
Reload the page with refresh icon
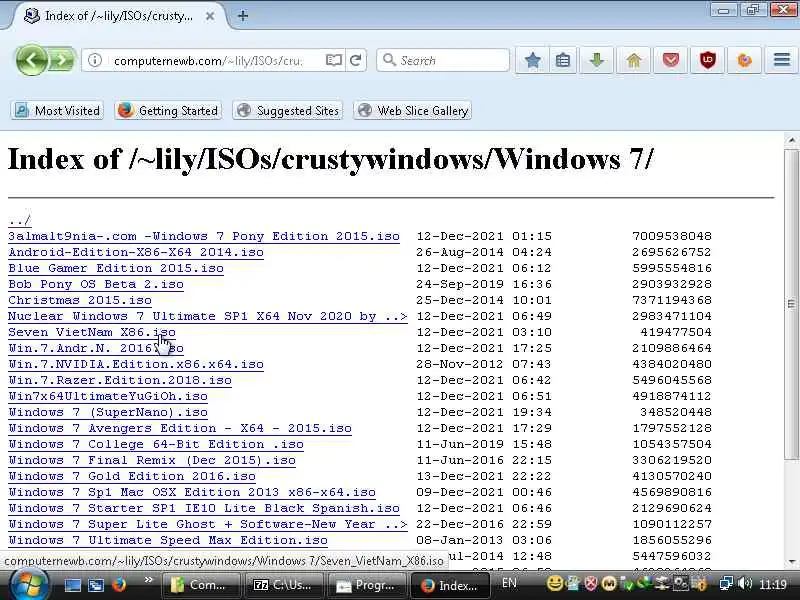[x=356, y=60]
